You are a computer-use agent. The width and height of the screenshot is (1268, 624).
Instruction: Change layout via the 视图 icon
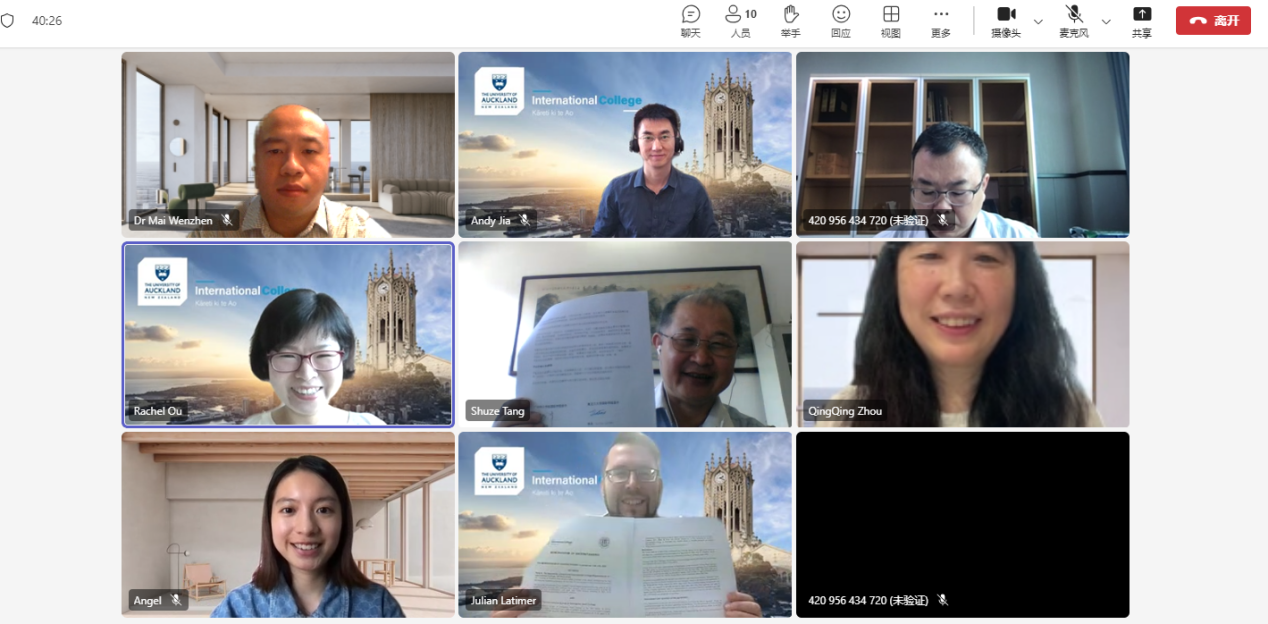pyautogui.click(x=891, y=20)
